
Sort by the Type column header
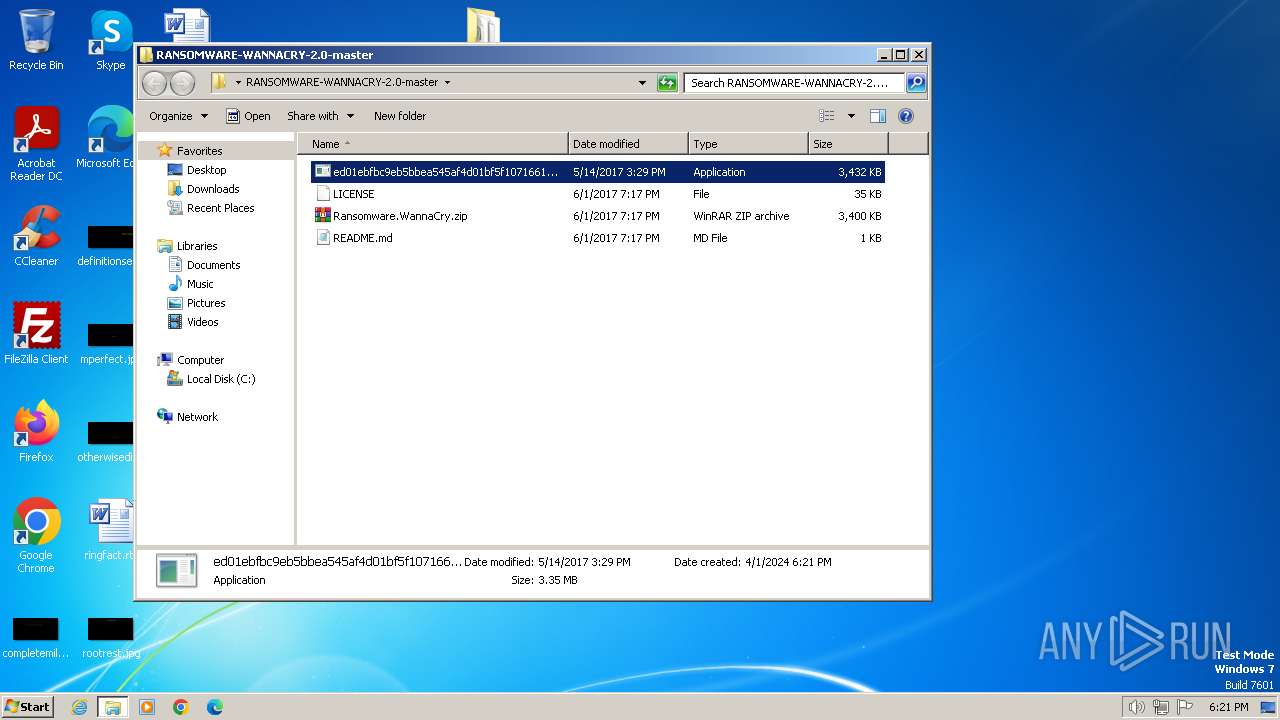(748, 144)
